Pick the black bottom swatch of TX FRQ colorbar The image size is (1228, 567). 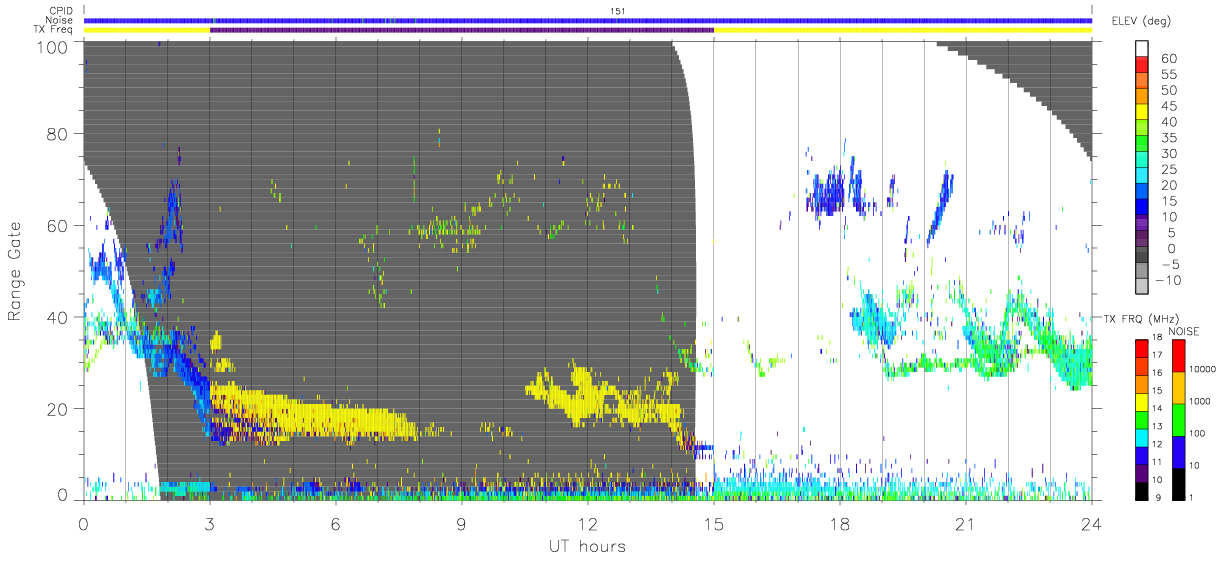coord(1141,491)
